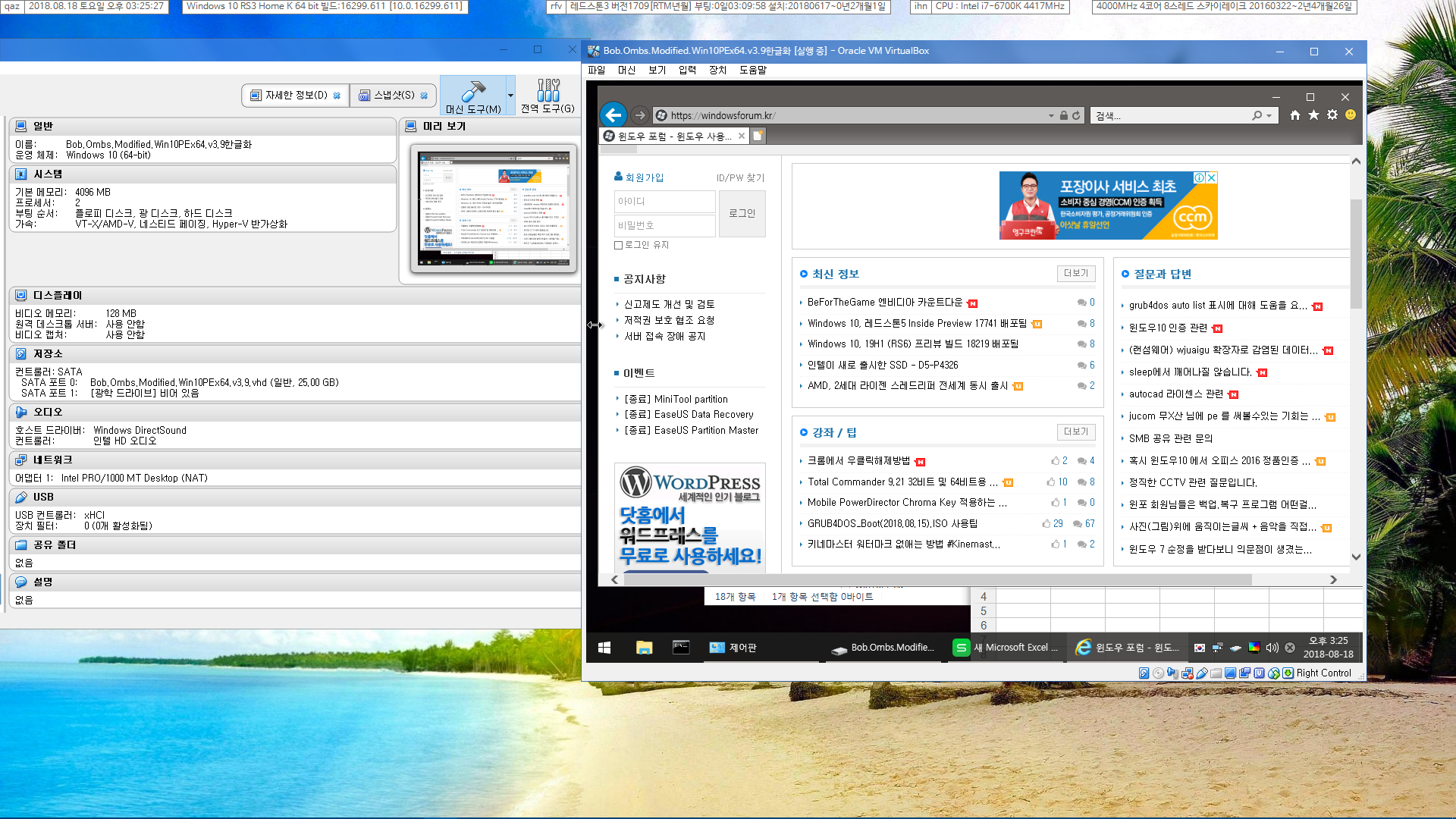
Task: Click the 오디오 (Audio) section icon
Action: [21, 412]
